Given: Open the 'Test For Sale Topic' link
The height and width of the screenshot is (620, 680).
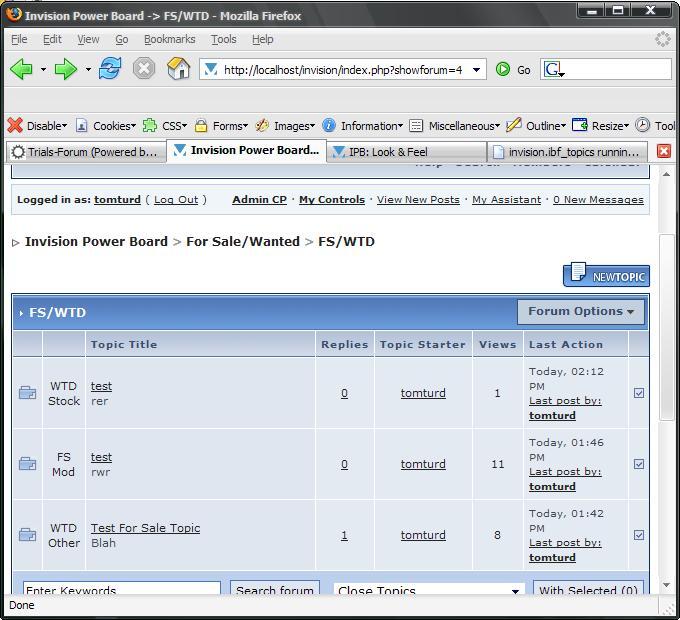Looking at the screenshot, I should 145,528.
